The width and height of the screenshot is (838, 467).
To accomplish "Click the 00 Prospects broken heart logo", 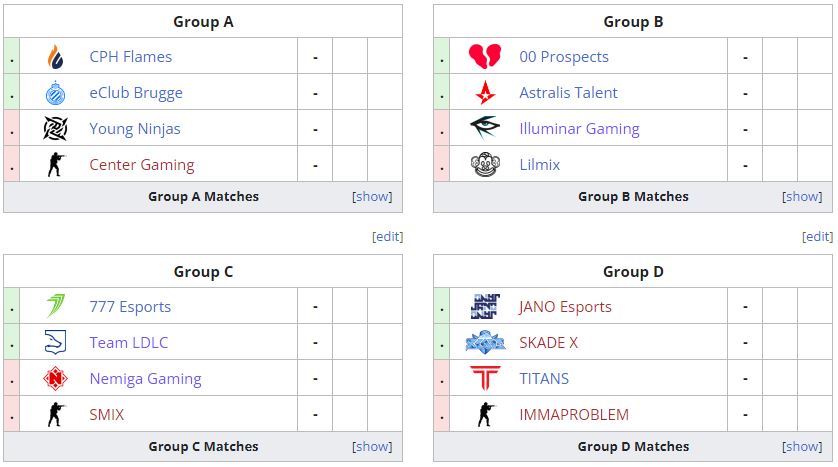I will coord(485,57).
